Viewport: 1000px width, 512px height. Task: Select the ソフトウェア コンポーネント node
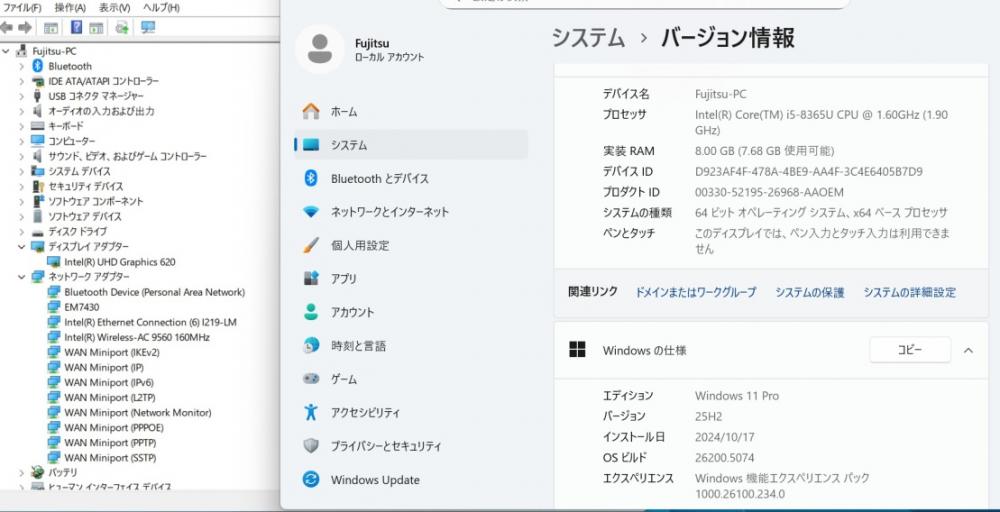(96, 201)
